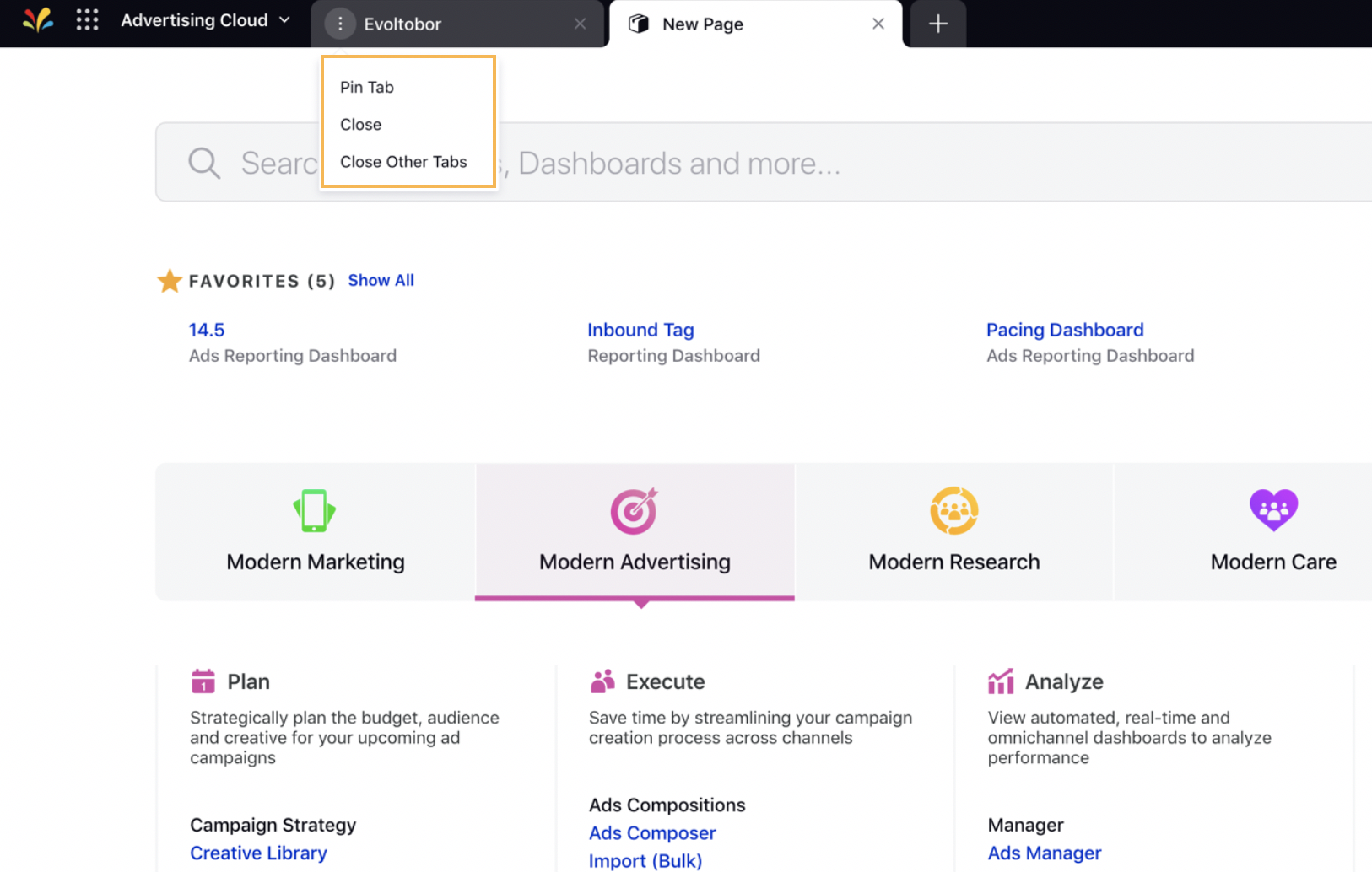Open Modern Research via its people icon
Screen dimensions: 1372x872
tap(953, 510)
